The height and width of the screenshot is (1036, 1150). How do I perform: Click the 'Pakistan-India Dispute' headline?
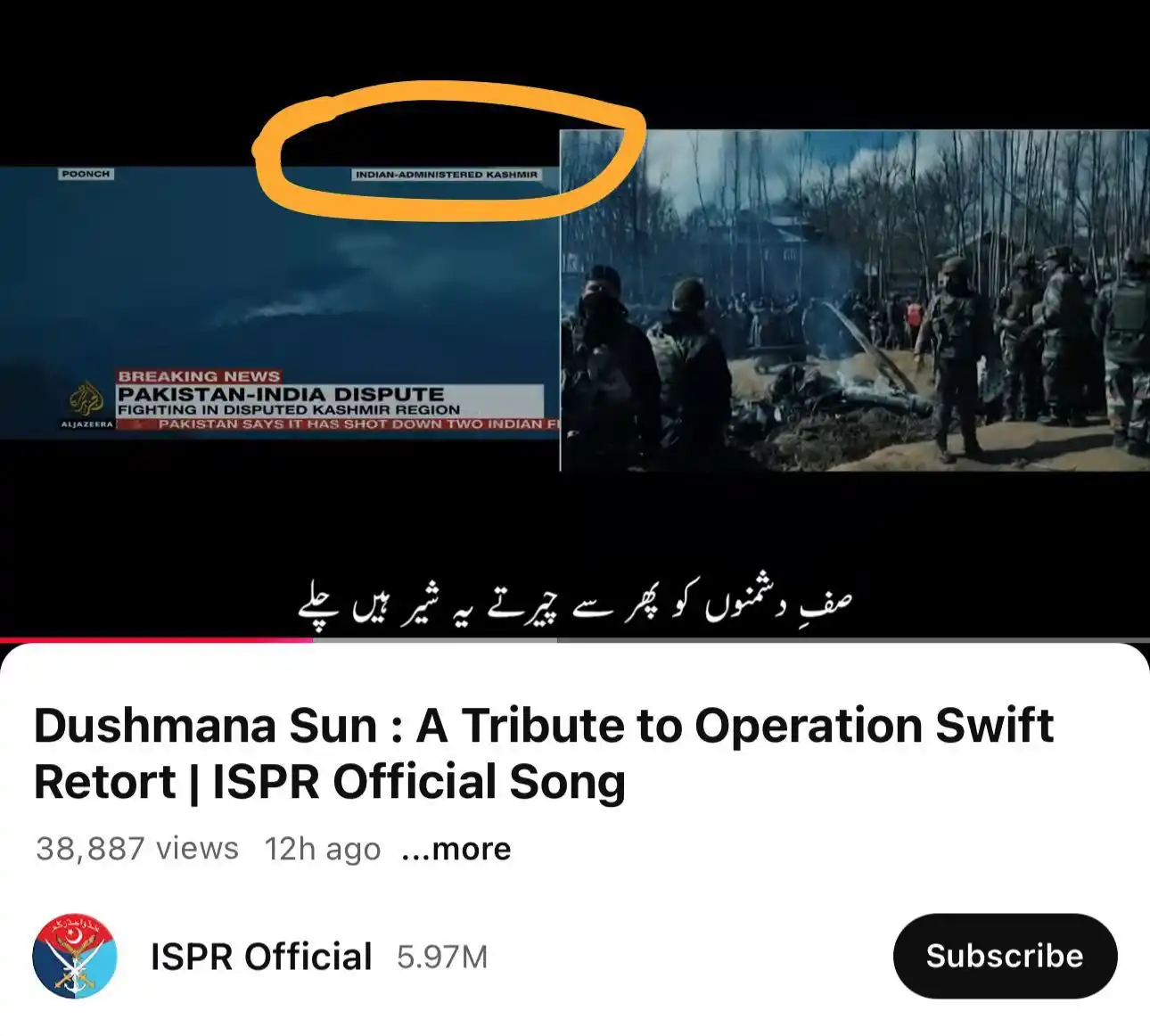pos(281,394)
